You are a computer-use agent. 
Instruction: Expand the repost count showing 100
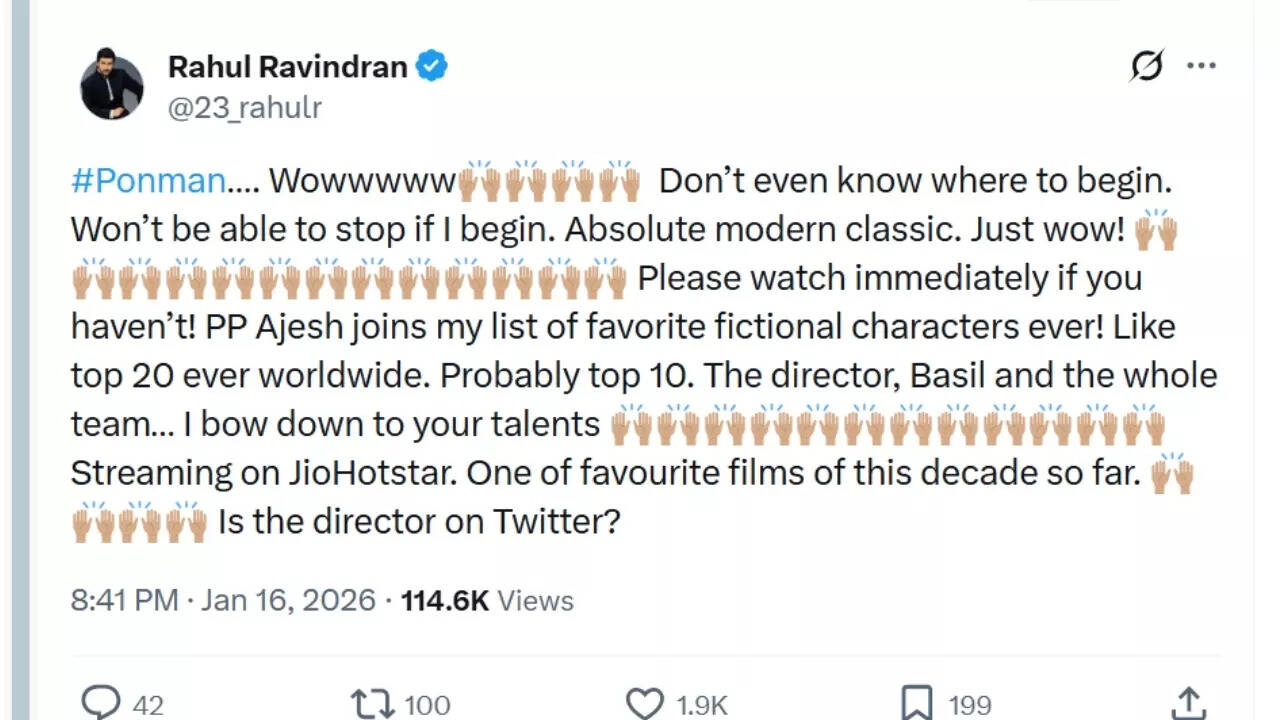click(428, 705)
